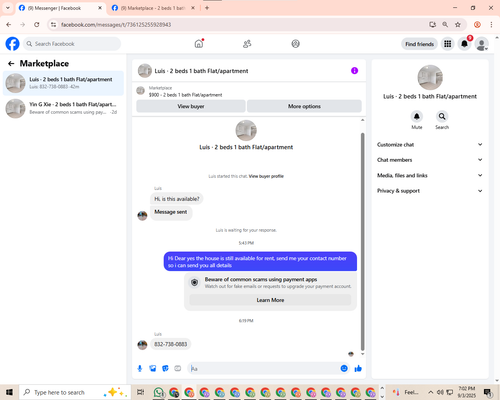Open the Friends icon in top navigation
Screen dimensions: 500x400
pos(247,44)
